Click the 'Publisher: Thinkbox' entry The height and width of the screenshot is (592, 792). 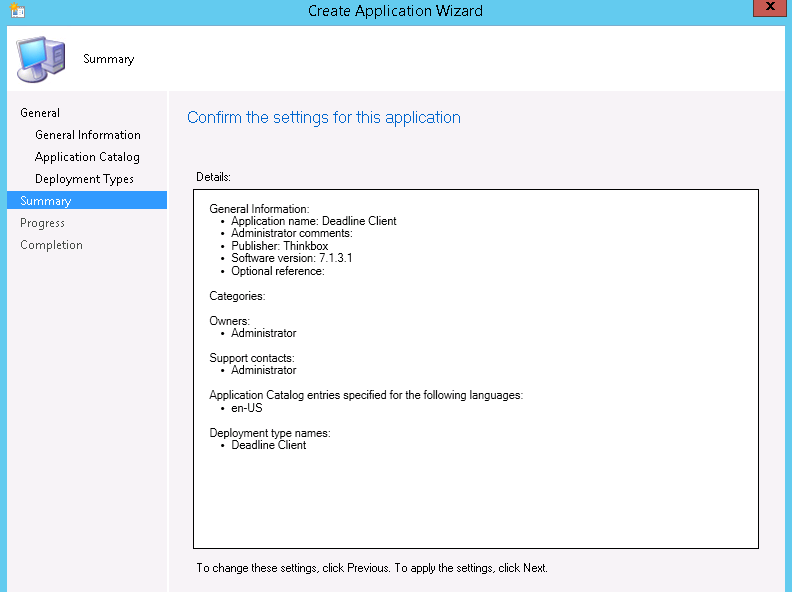click(279, 246)
